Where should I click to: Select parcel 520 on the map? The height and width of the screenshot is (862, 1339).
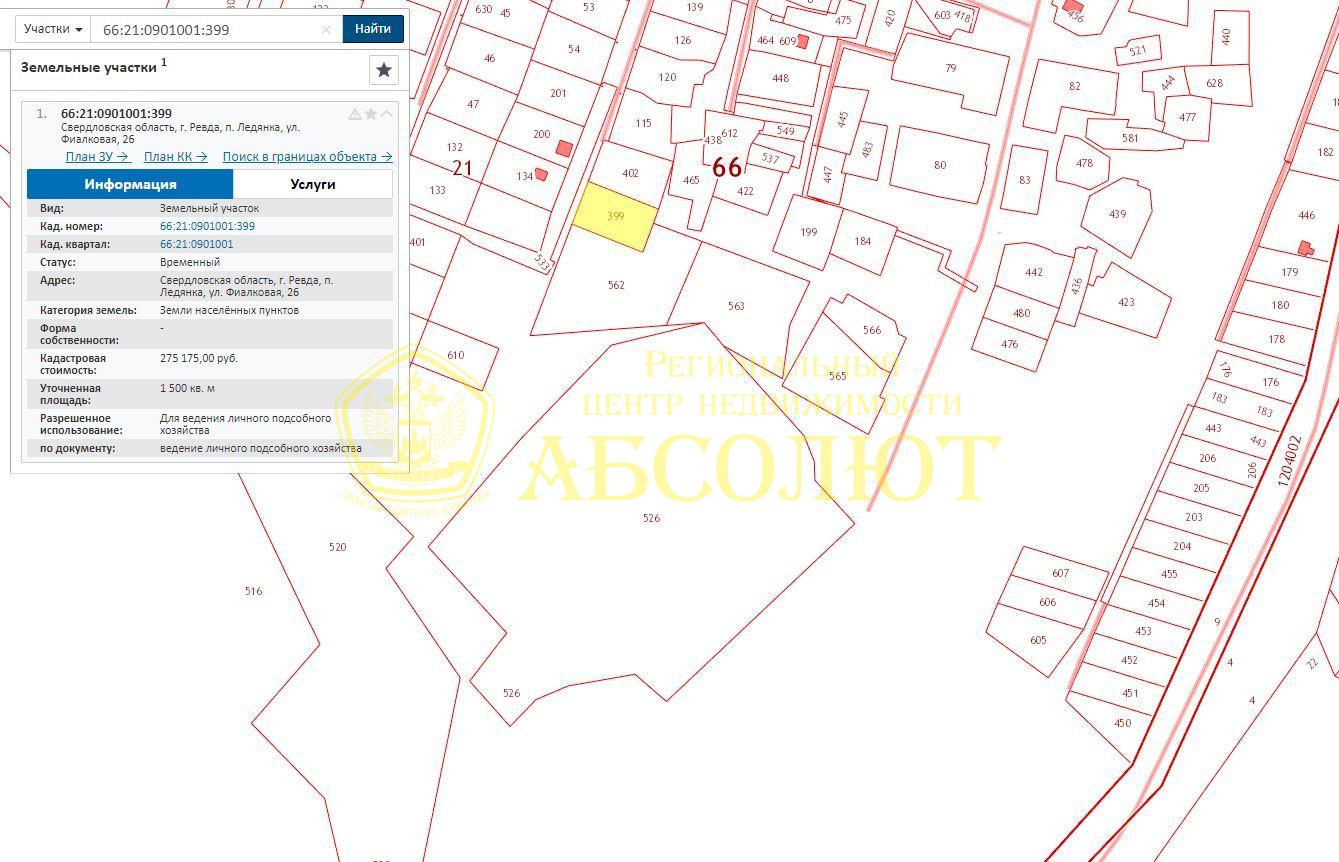tap(337, 547)
